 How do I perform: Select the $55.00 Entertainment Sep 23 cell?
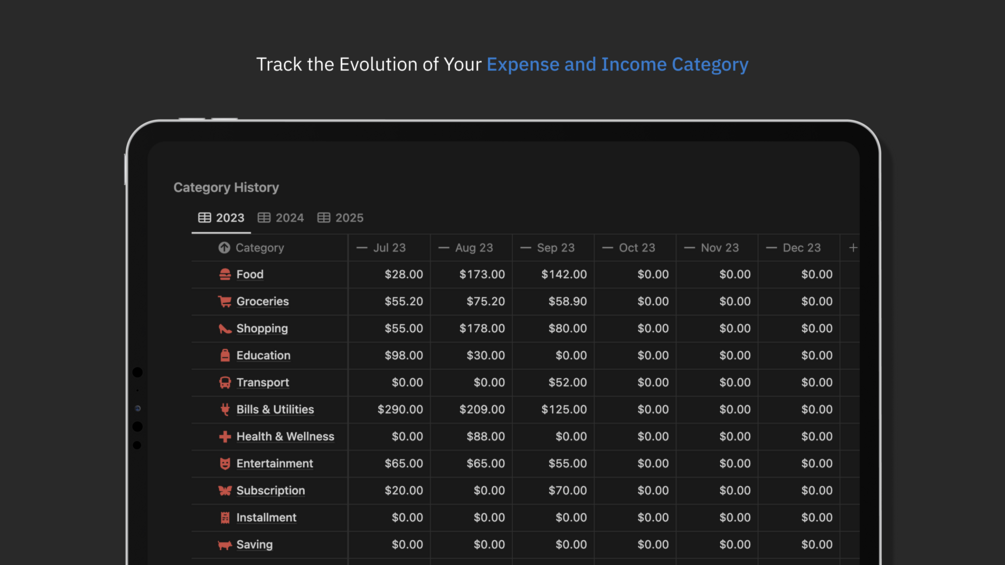(x=553, y=463)
